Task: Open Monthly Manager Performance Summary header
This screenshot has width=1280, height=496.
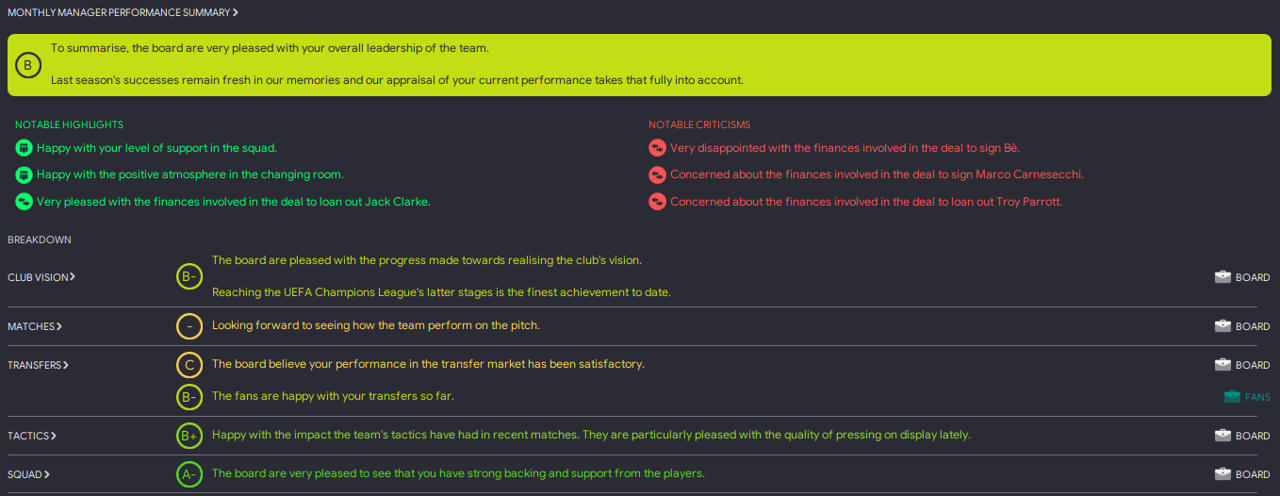Action: tap(123, 13)
